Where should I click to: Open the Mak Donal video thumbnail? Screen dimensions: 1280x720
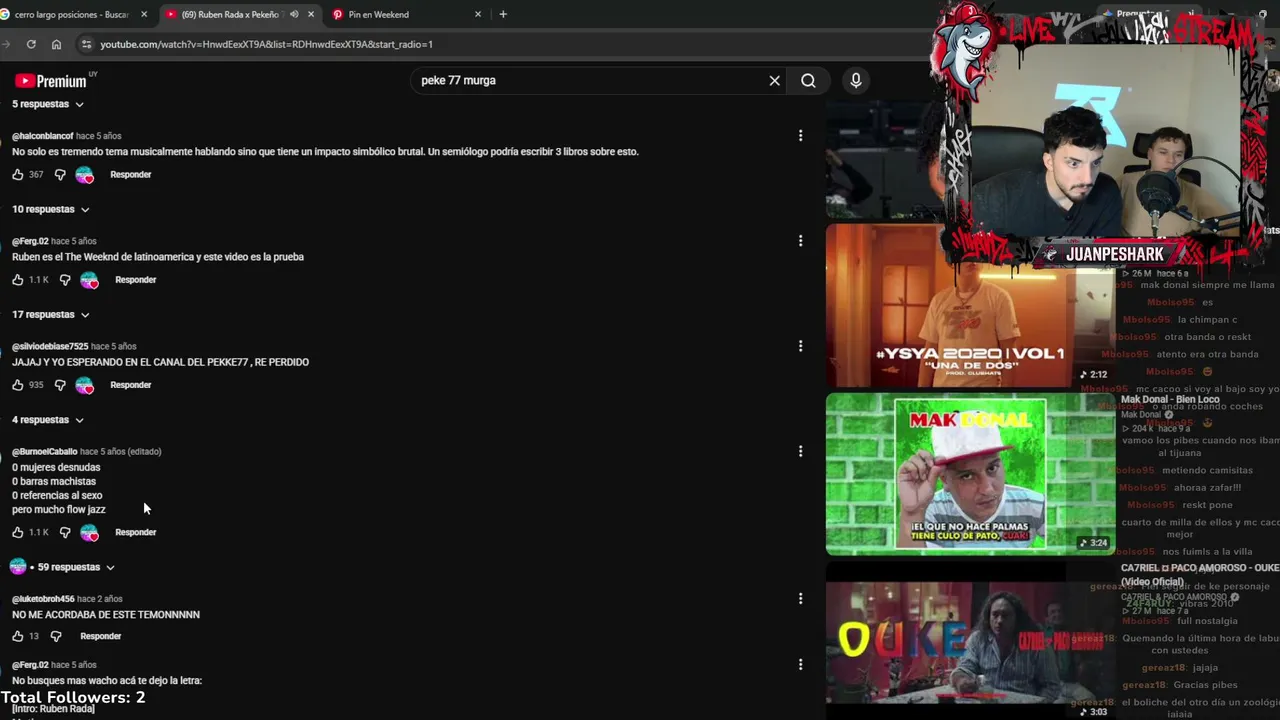point(970,474)
